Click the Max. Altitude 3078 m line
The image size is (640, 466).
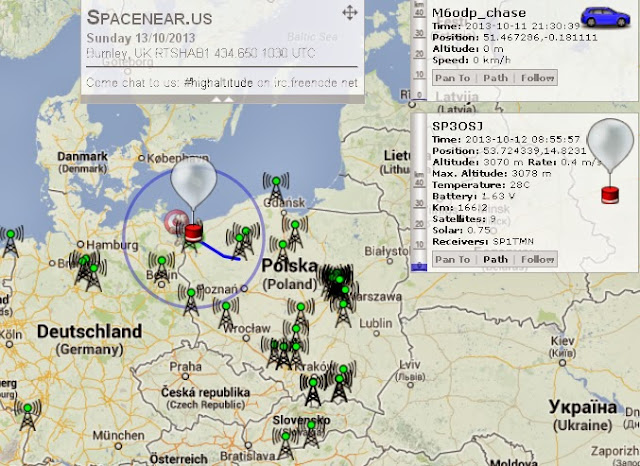(492, 173)
